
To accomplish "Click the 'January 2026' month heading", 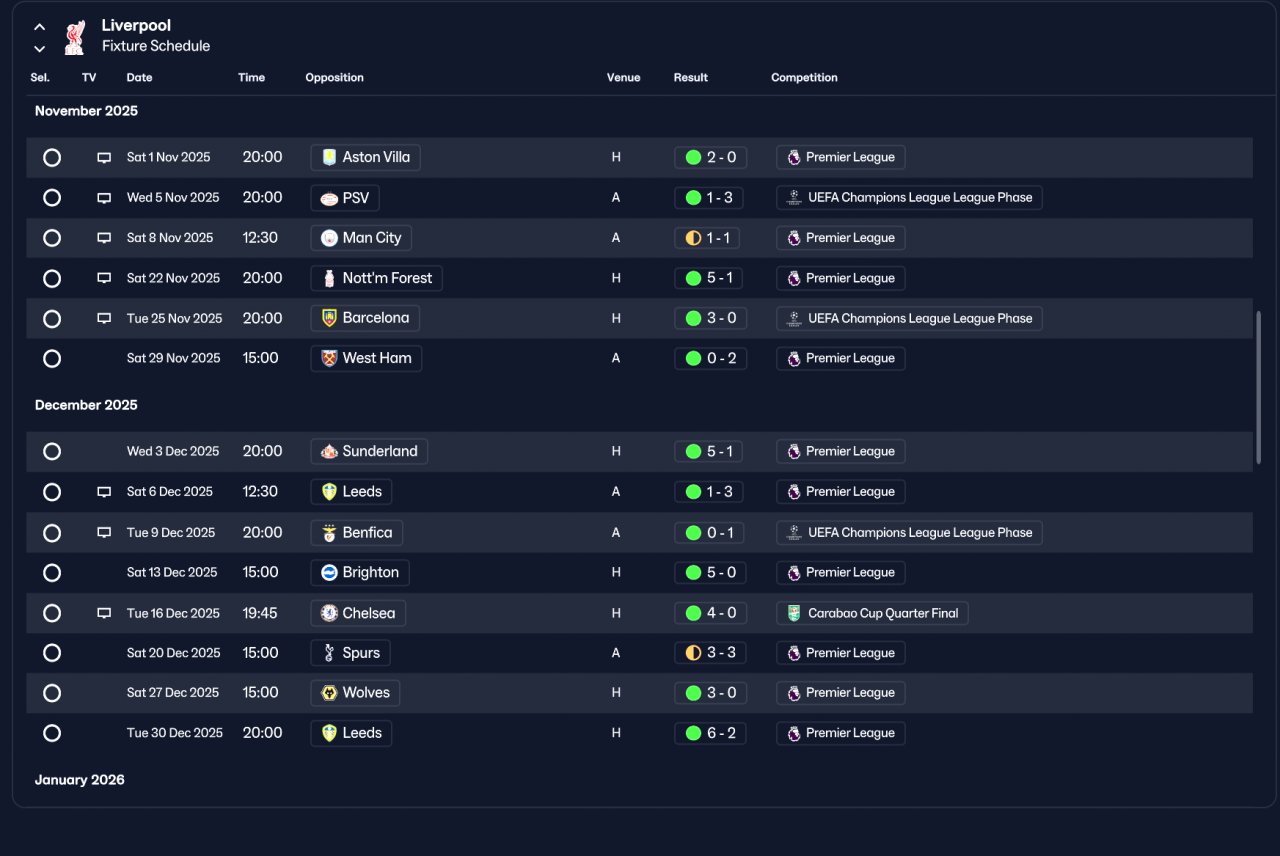I will 80,780.
